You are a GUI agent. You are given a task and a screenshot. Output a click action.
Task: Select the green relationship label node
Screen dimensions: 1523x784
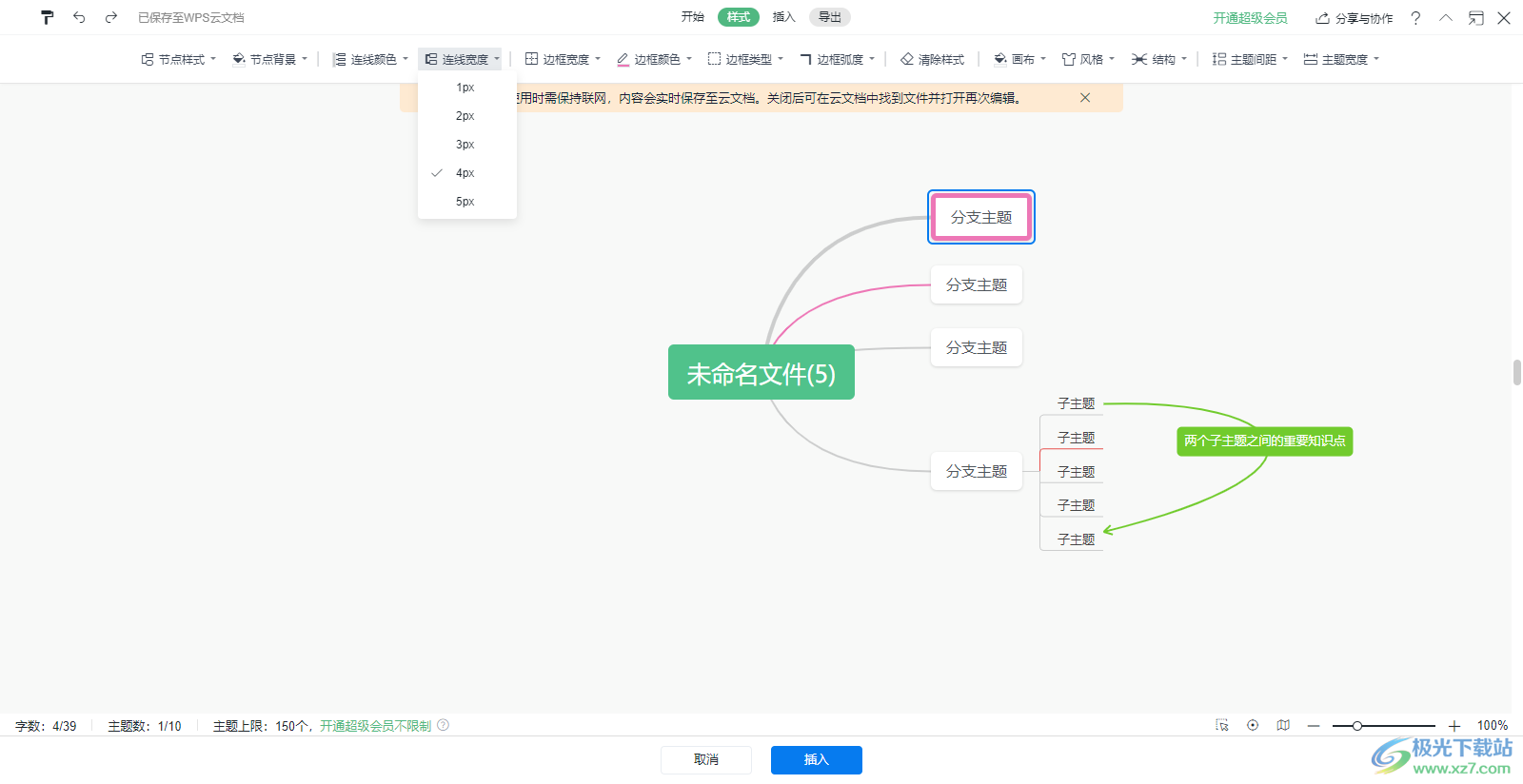tap(1265, 441)
